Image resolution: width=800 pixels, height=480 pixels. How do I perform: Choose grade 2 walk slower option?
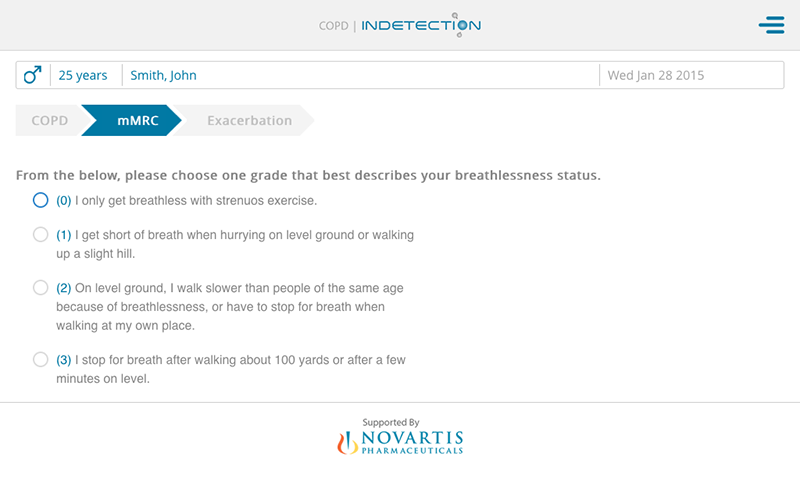[x=40, y=288]
